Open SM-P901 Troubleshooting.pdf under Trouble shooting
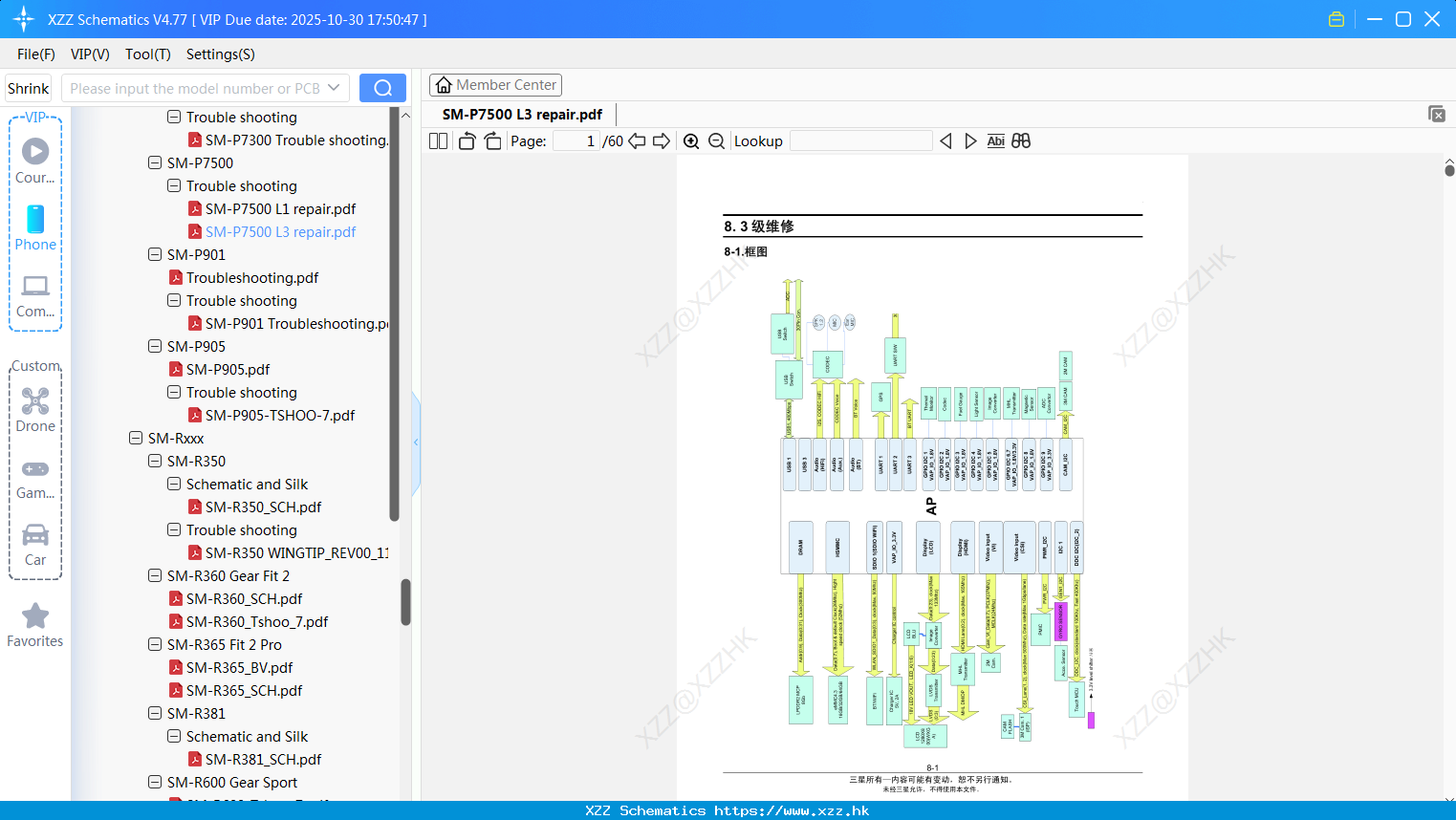Screen dimensions: 1456x820 [x=296, y=323]
